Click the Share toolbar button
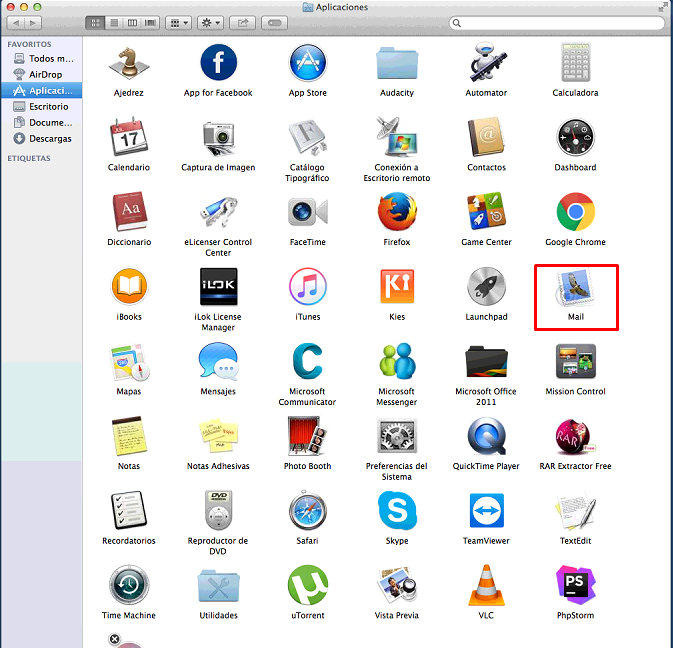Screen dimensions: 673x648 pos(243,23)
